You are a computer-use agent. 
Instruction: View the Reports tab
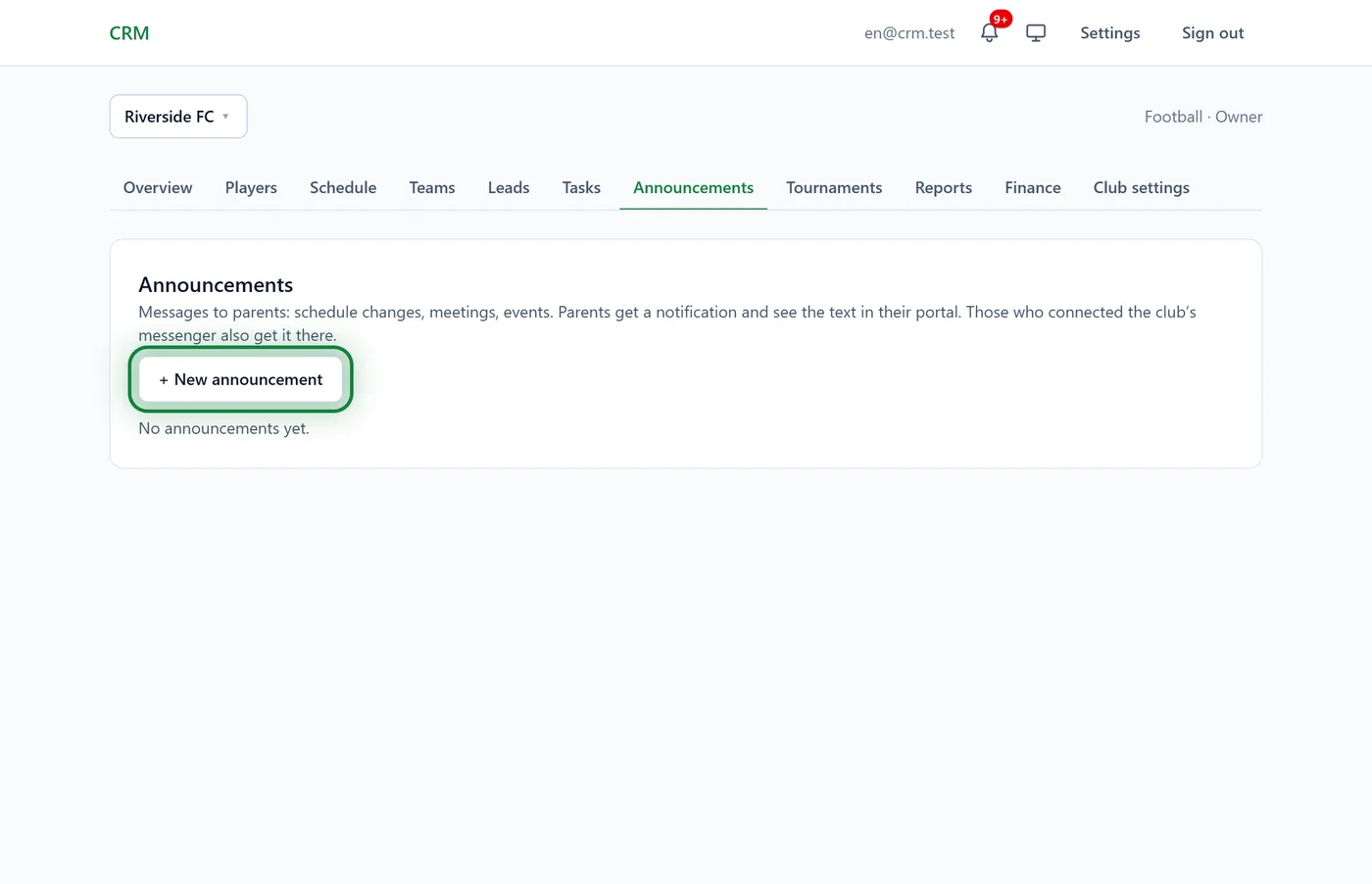(x=944, y=187)
